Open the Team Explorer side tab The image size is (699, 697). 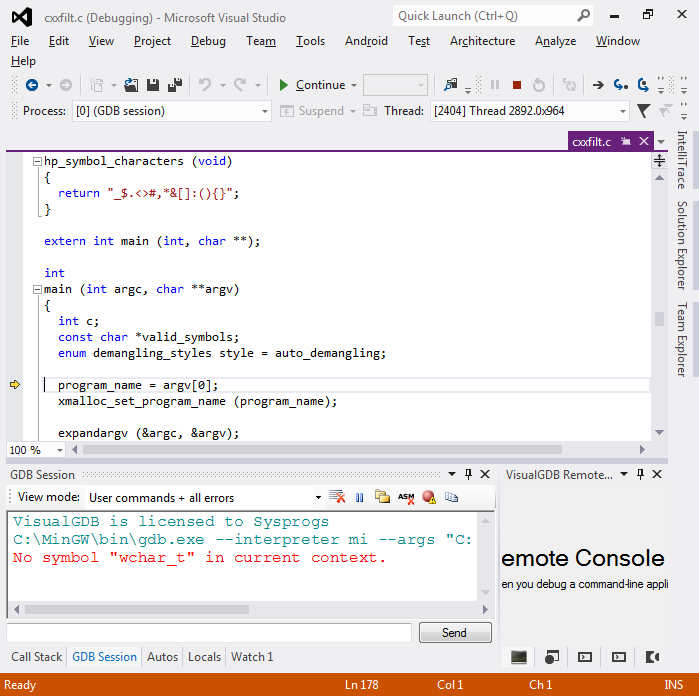(682, 340)
